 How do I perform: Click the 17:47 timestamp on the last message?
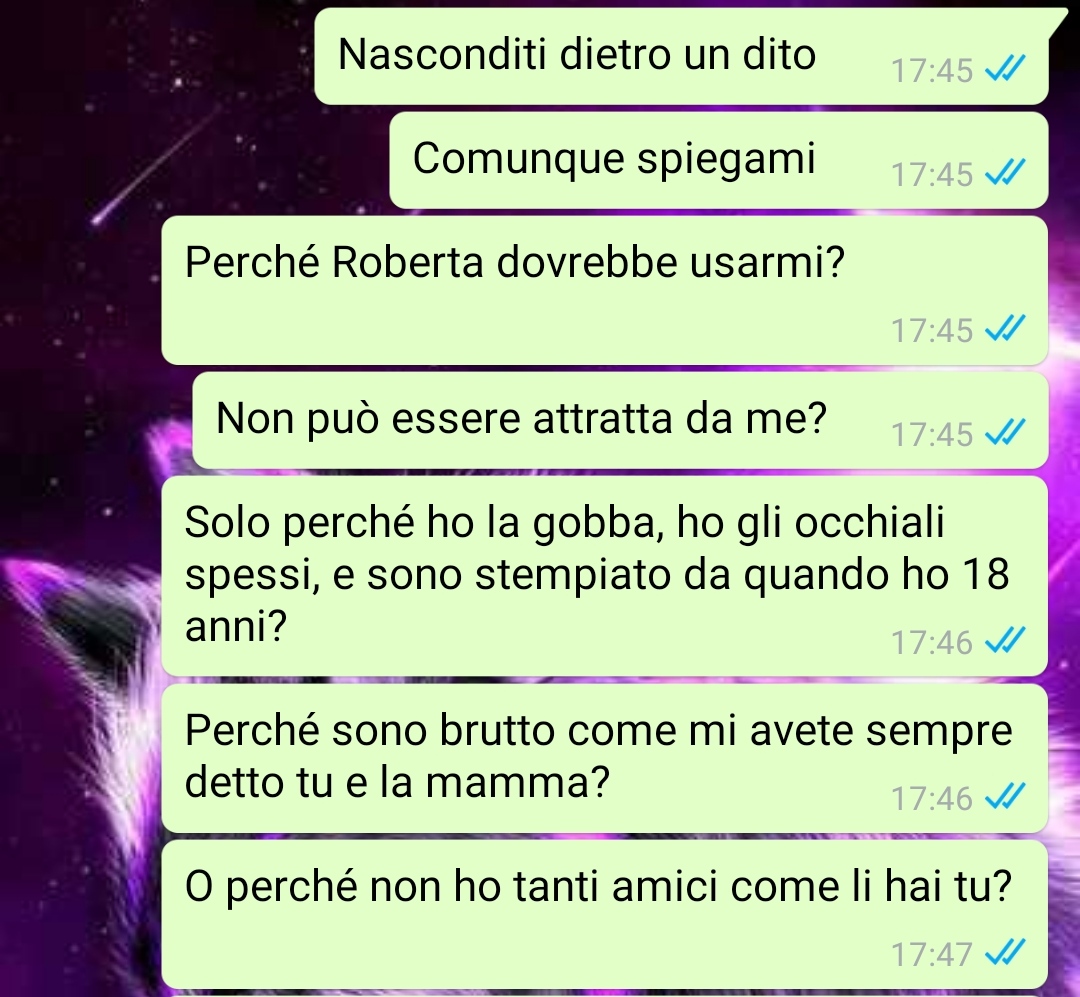click(931, 955)
